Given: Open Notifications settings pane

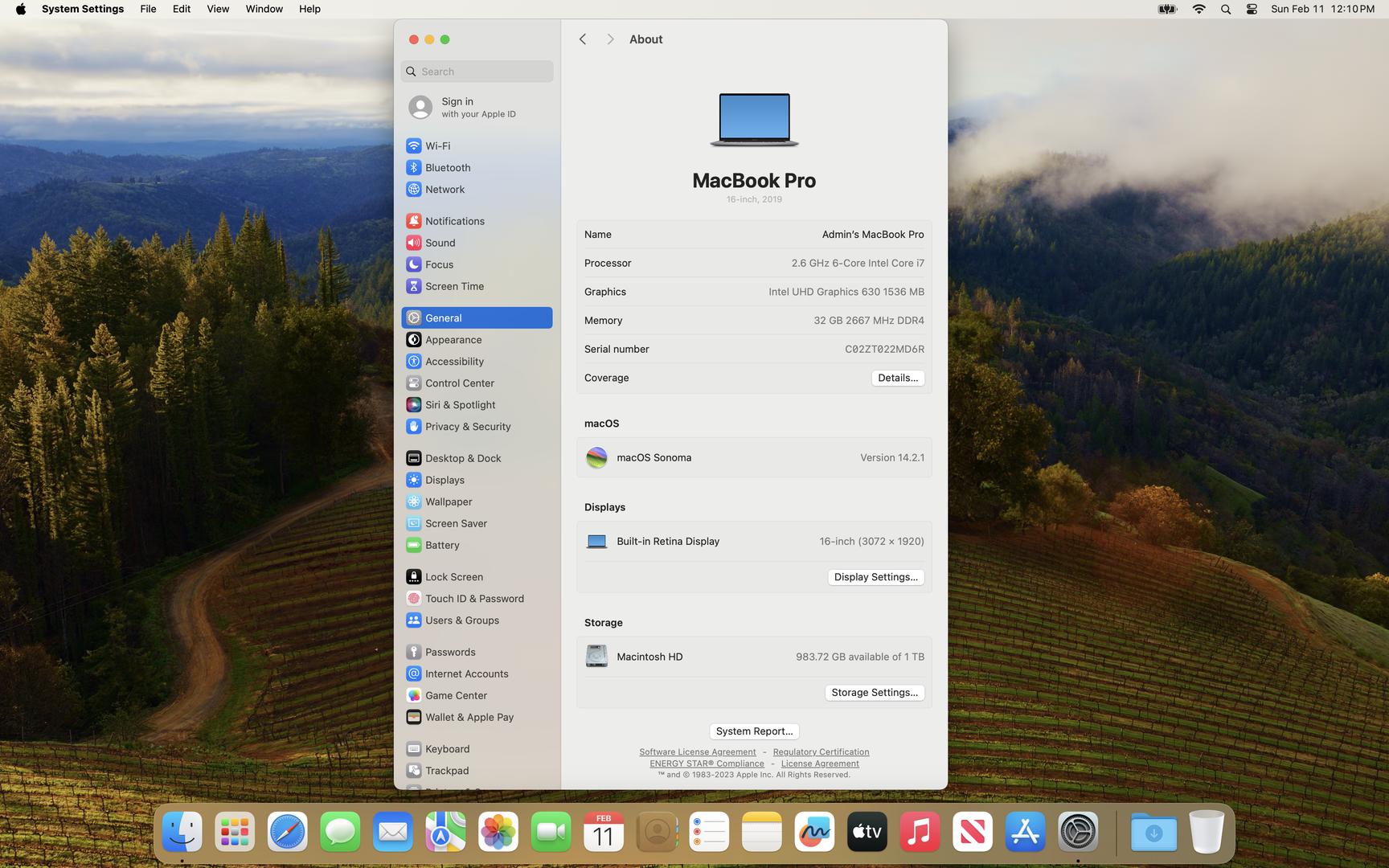Looking at the screenshot, I should [454, 221].
